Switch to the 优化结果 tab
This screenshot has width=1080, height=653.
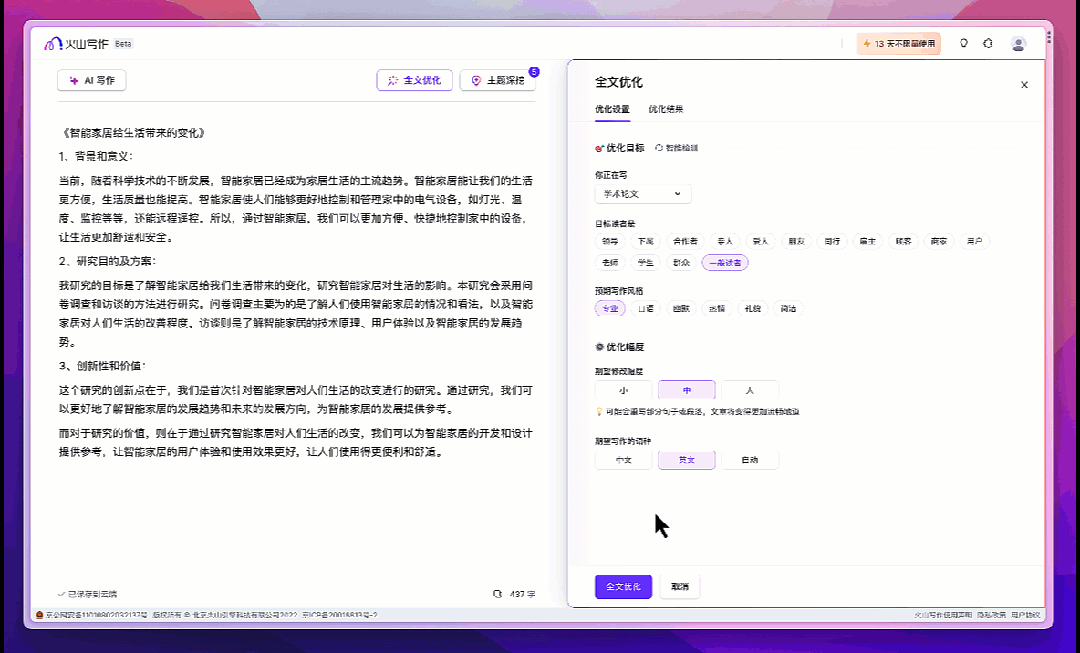[x=665, y=109]
